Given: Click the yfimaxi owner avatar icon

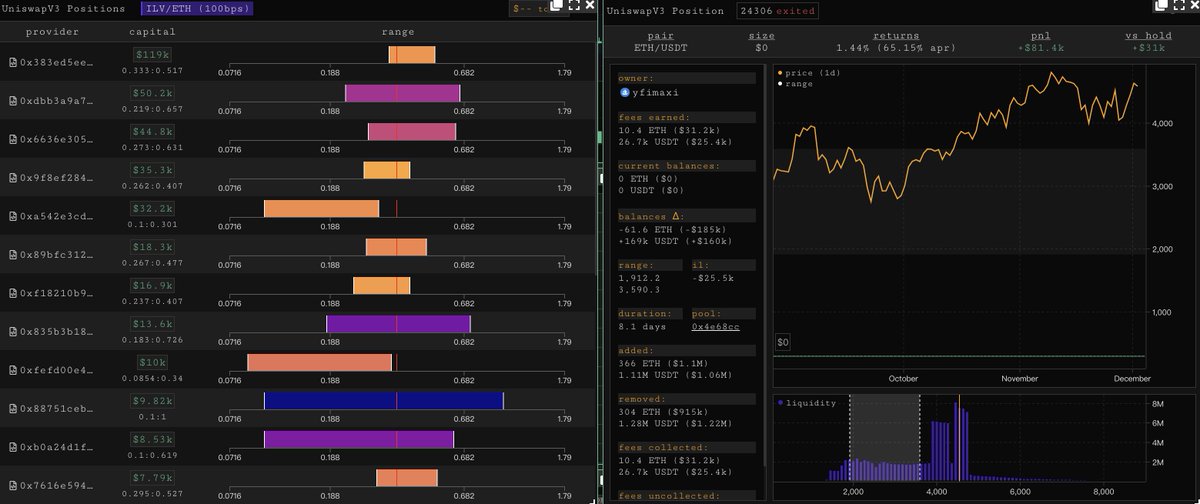Looking at the screenshot, I should (625, 92).
